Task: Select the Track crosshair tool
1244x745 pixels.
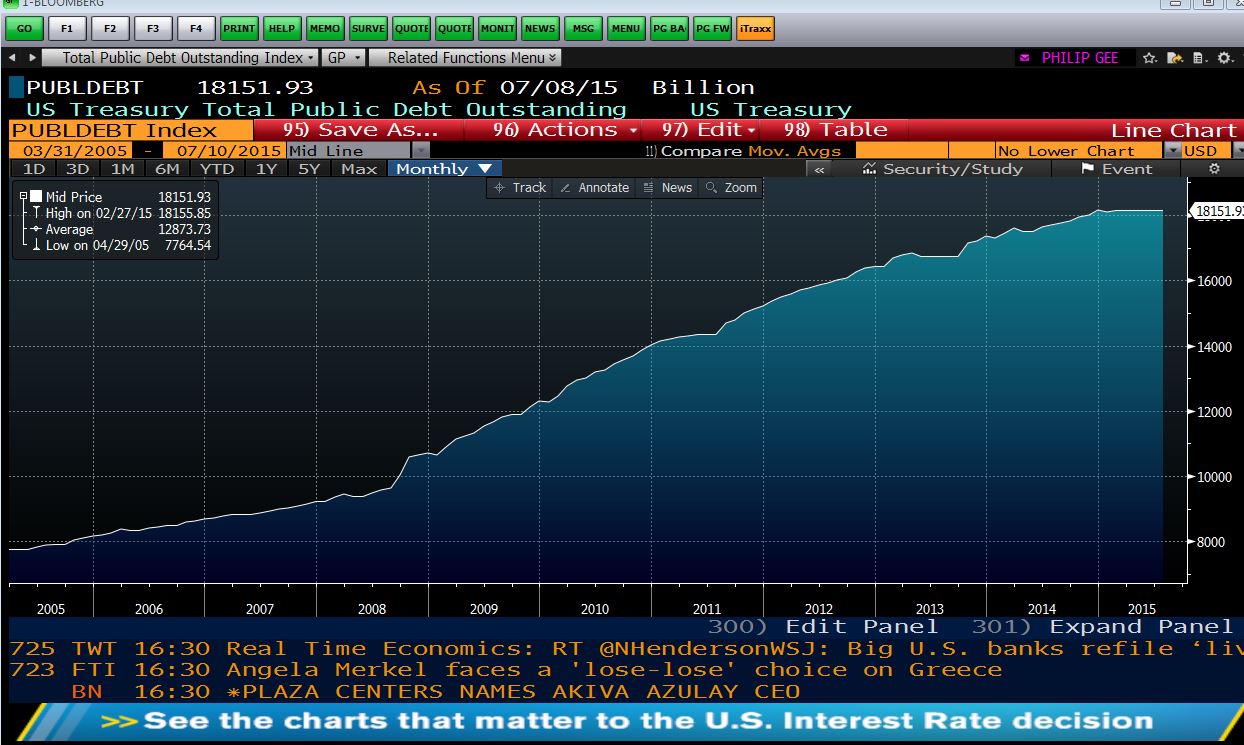Action: (x=520, y=188)
